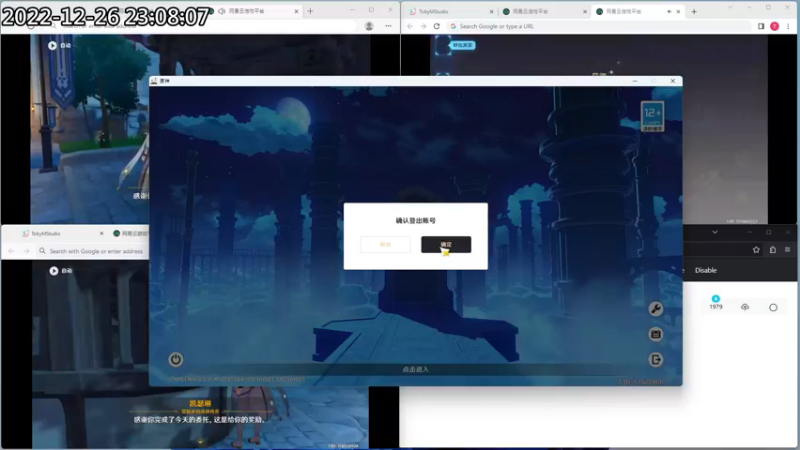Viewport: 800px width, 450px height.
Task: Click the cloud upload icon beside 1979
Action: pos(745,307)
